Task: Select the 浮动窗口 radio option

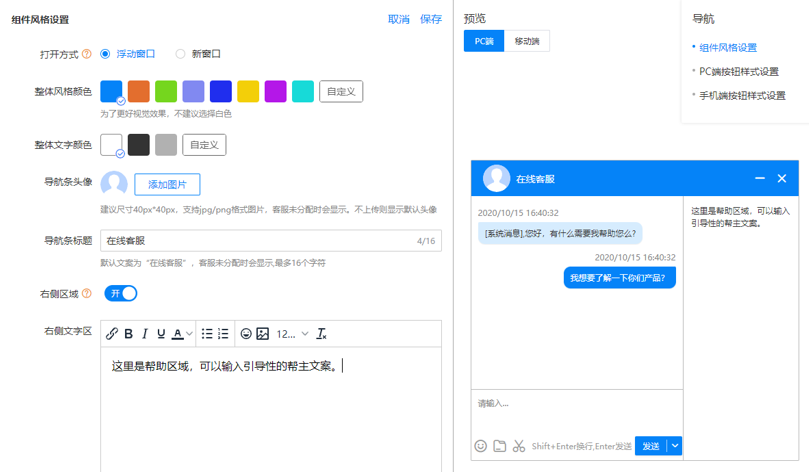Action: click(x=105, y=54)
